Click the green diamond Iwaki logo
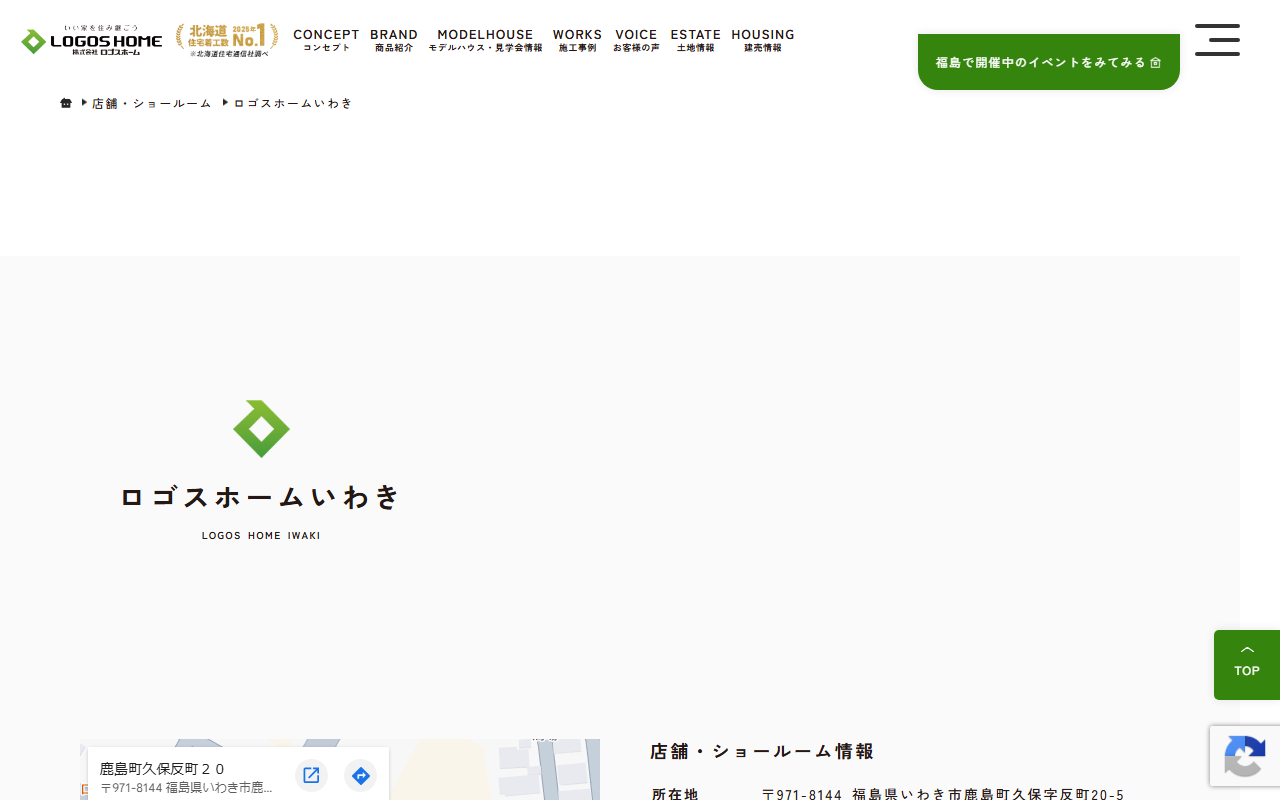Screen dimensions: 1280x800 (261, 429)
